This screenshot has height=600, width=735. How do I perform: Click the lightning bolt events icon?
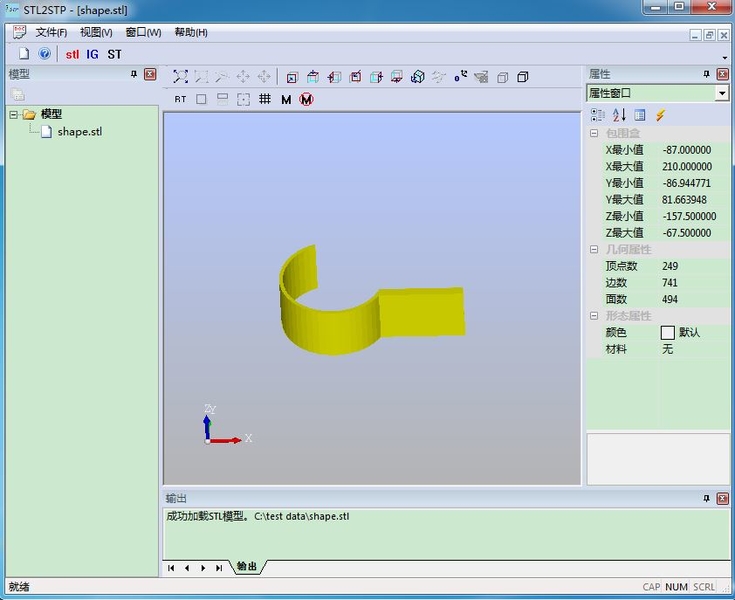660,115
